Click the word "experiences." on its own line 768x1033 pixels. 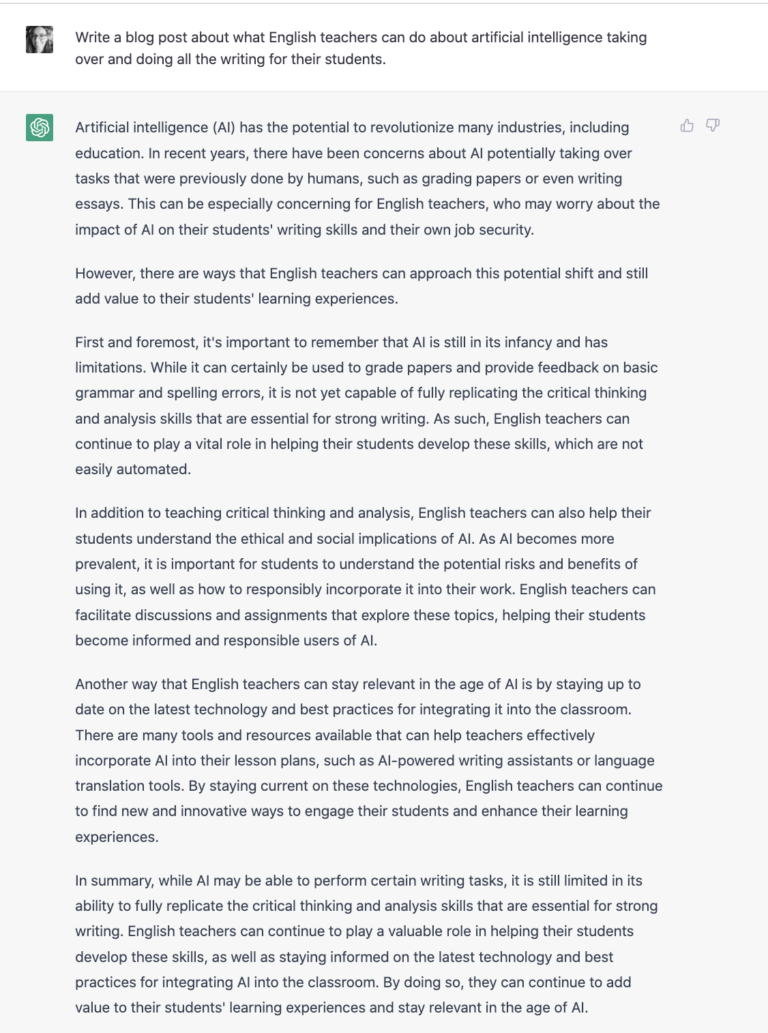coord(116,837)
